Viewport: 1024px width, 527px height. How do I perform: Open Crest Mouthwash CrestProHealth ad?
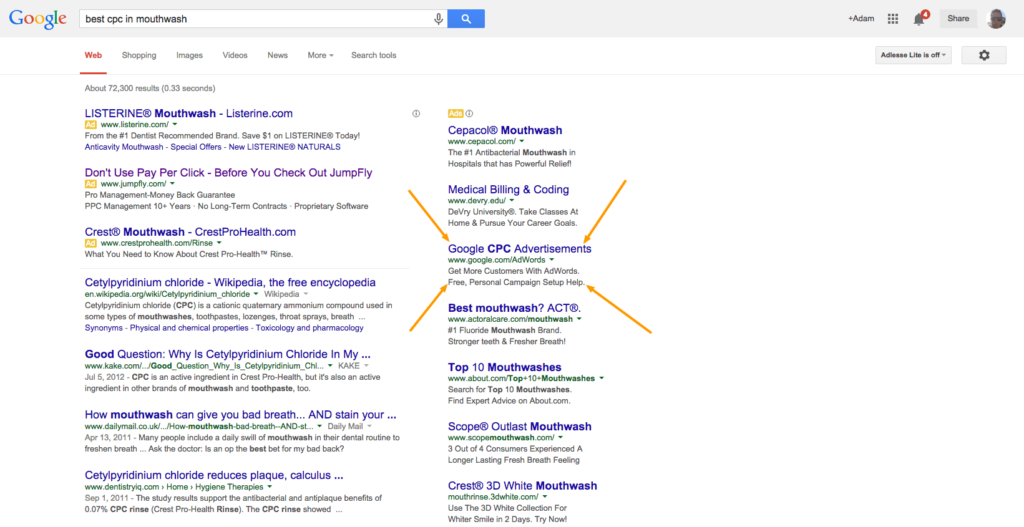[x=190, y=232]
